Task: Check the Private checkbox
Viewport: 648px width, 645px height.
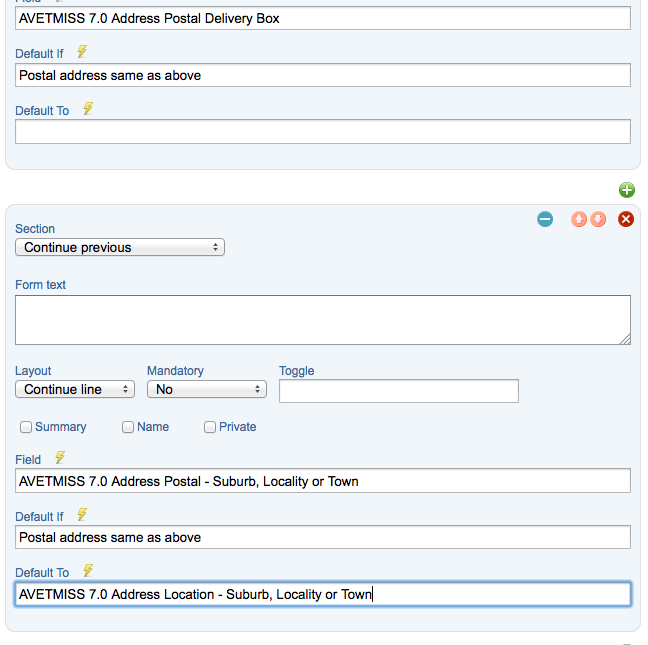Action: [210, 427]
